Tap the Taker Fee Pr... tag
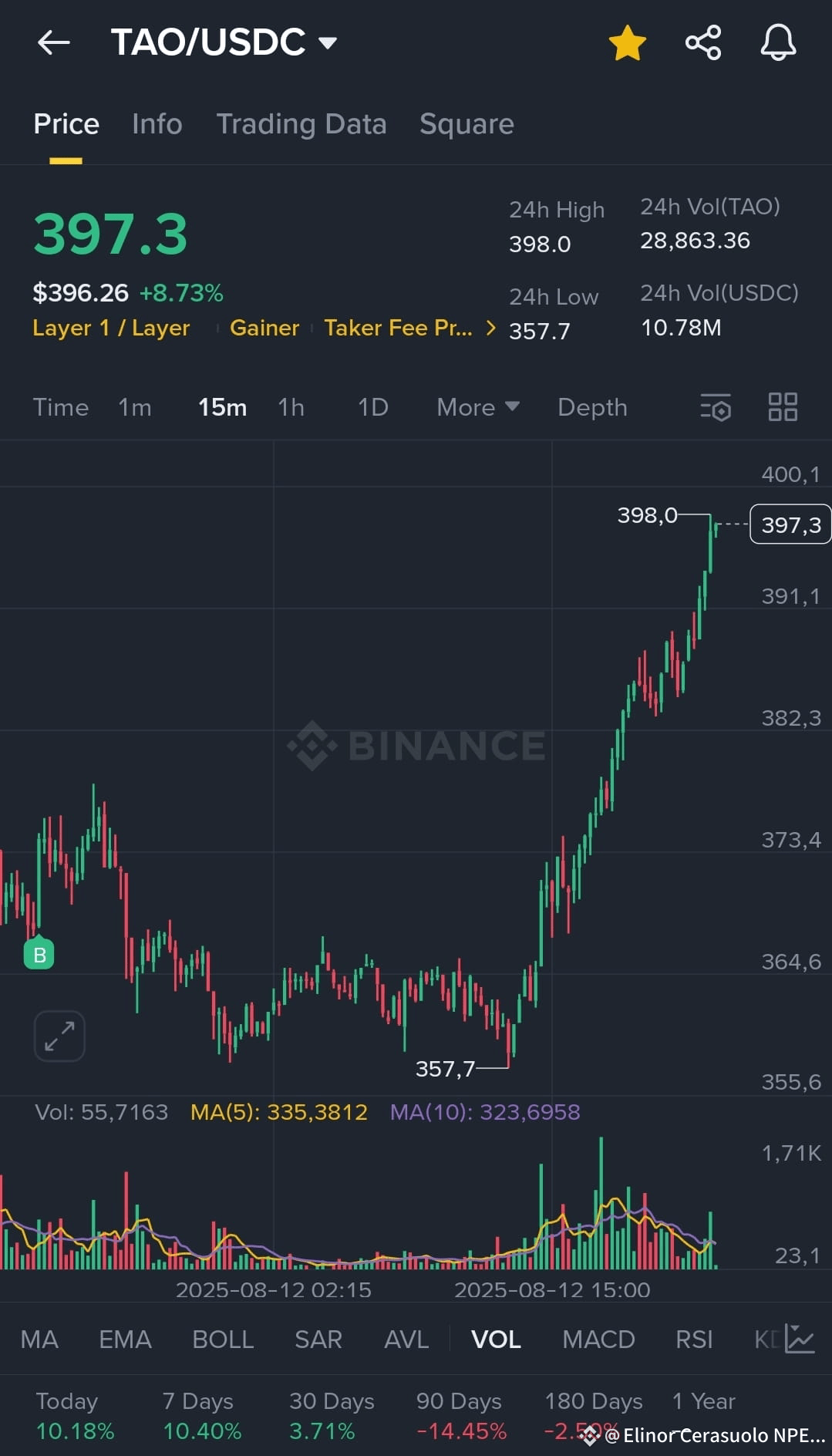 pos(398,328)
